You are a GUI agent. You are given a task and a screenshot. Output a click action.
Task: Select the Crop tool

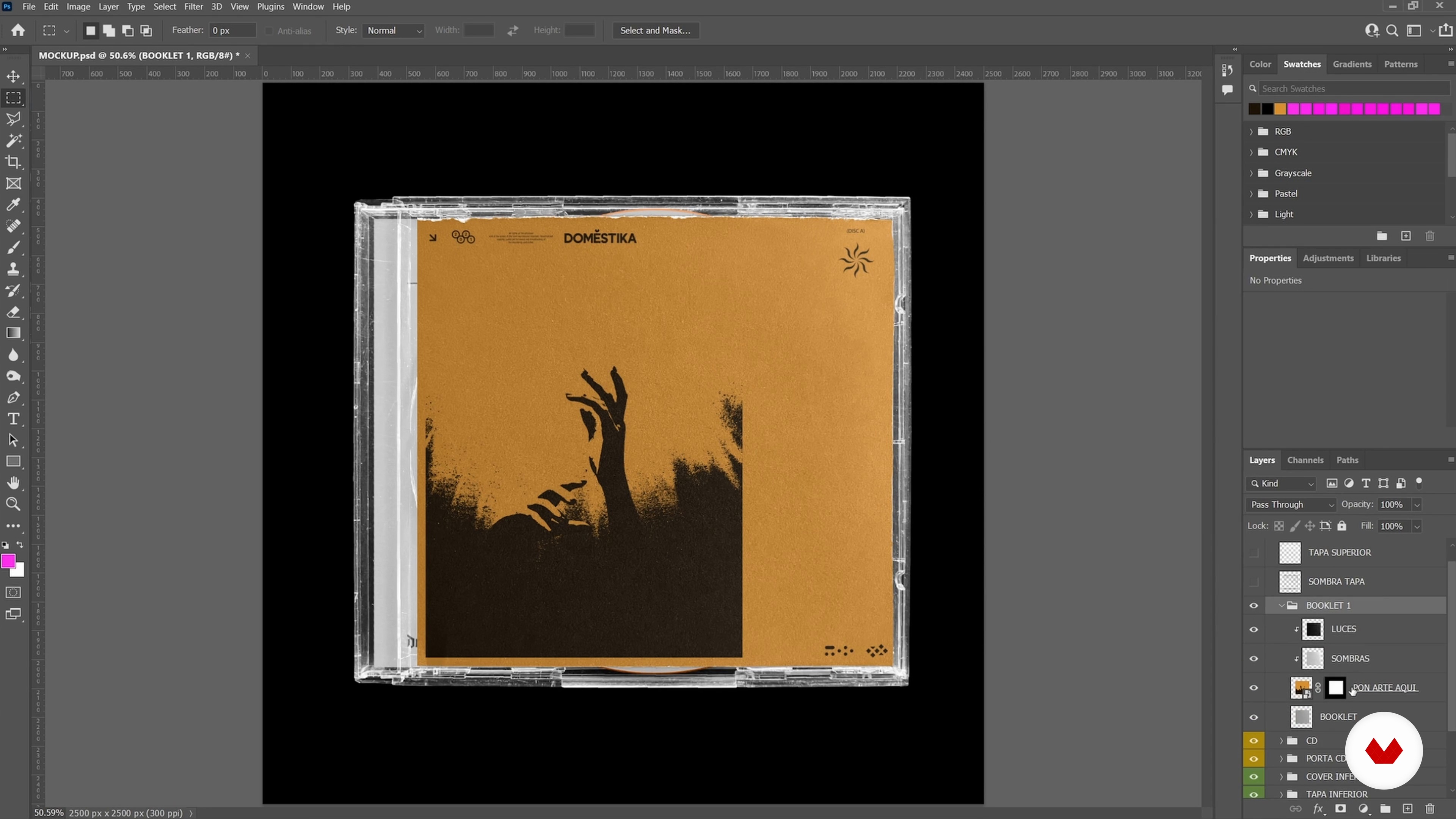point(14,162)
